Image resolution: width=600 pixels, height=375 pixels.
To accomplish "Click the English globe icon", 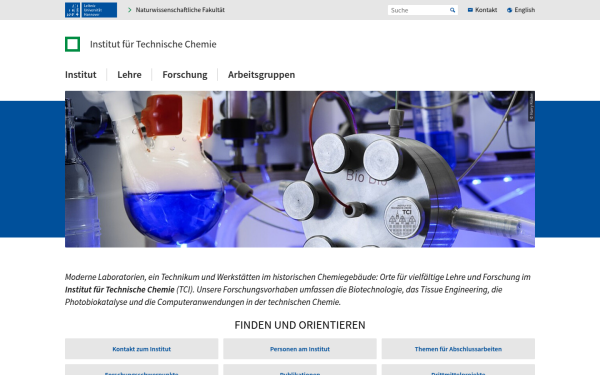I will click(509, 10).
